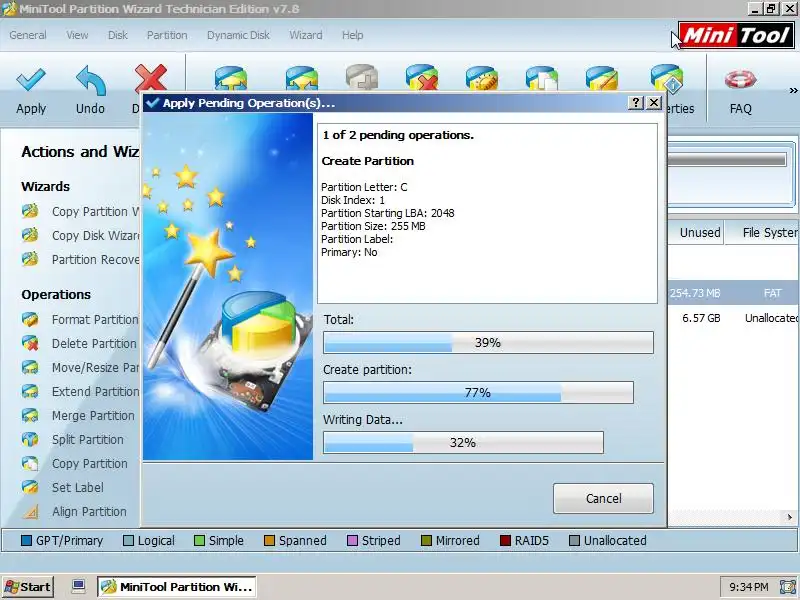Click the Operations section heading
Screen dimensions: 800x600
(56, 294)
